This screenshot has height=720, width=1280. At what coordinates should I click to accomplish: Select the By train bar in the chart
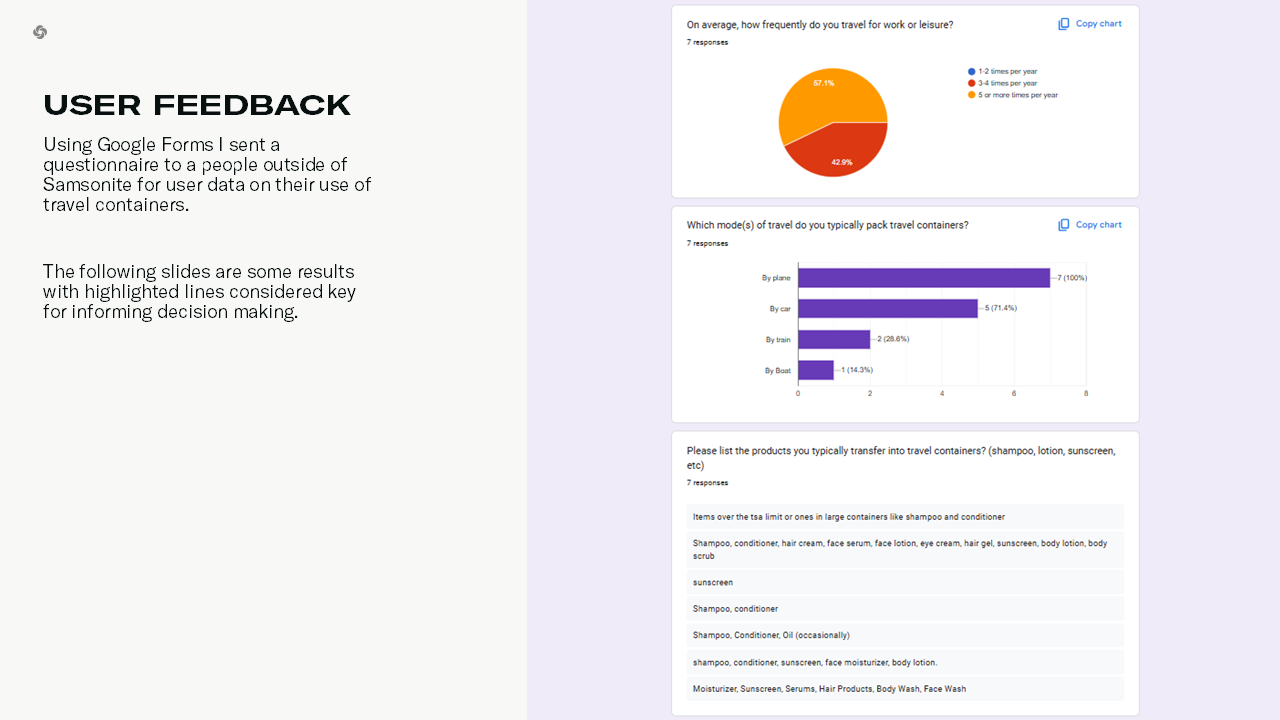click(833, 339)
